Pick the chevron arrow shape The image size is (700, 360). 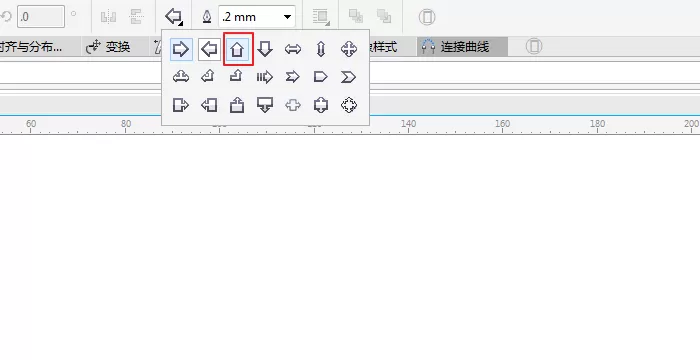(349, 77)
